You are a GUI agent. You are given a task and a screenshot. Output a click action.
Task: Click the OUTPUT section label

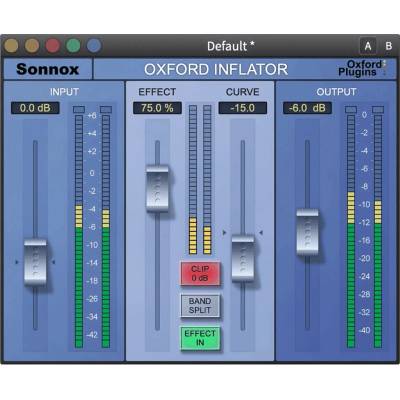tap(336, 92)
